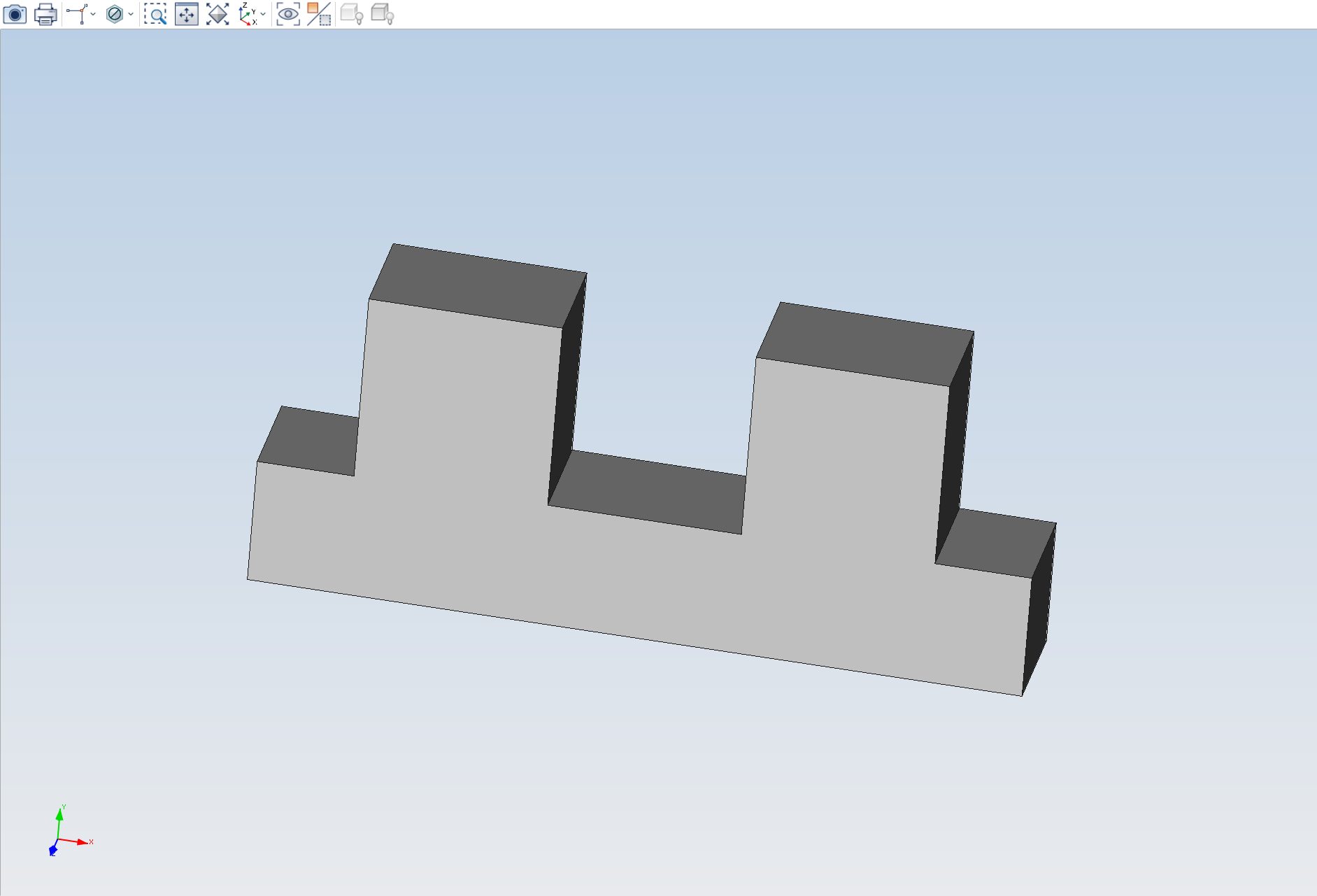This screenshot has width=1317, height=896.
Task: Expand the hexagon slash icon's dropdown arrow
Action: tap(131, 14)
